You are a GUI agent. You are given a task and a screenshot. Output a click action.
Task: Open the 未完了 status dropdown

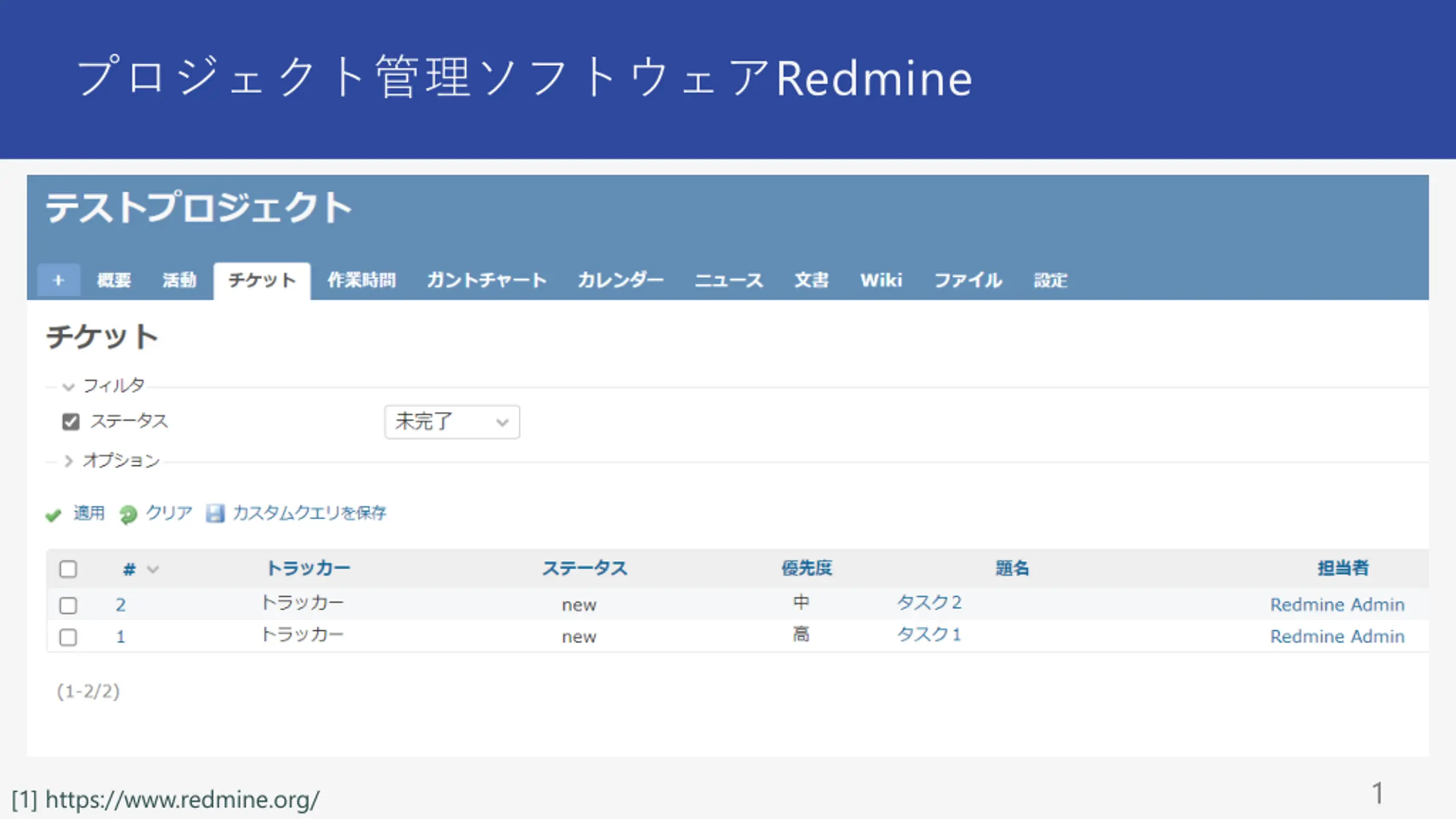452,422
